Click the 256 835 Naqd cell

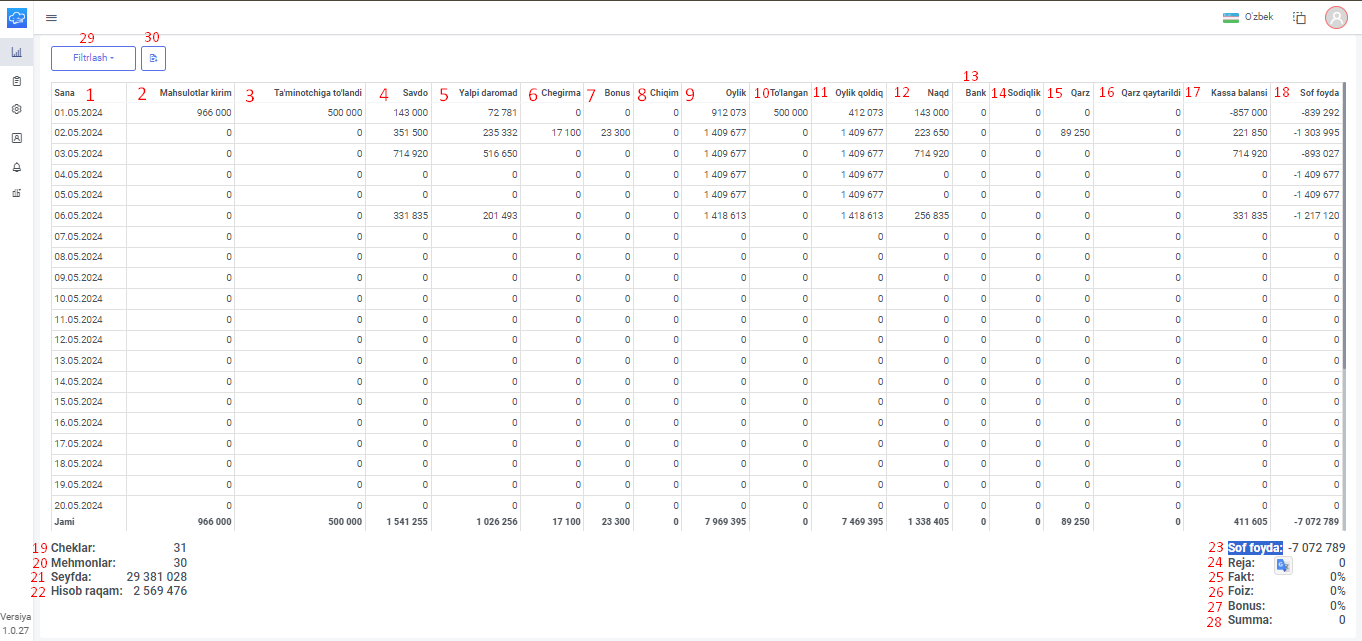(932, 215)
